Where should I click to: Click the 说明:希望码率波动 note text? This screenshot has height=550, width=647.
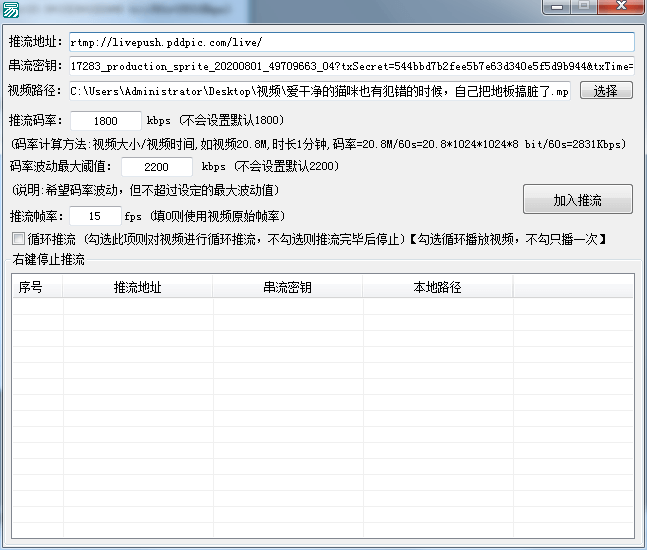point(145,190)
